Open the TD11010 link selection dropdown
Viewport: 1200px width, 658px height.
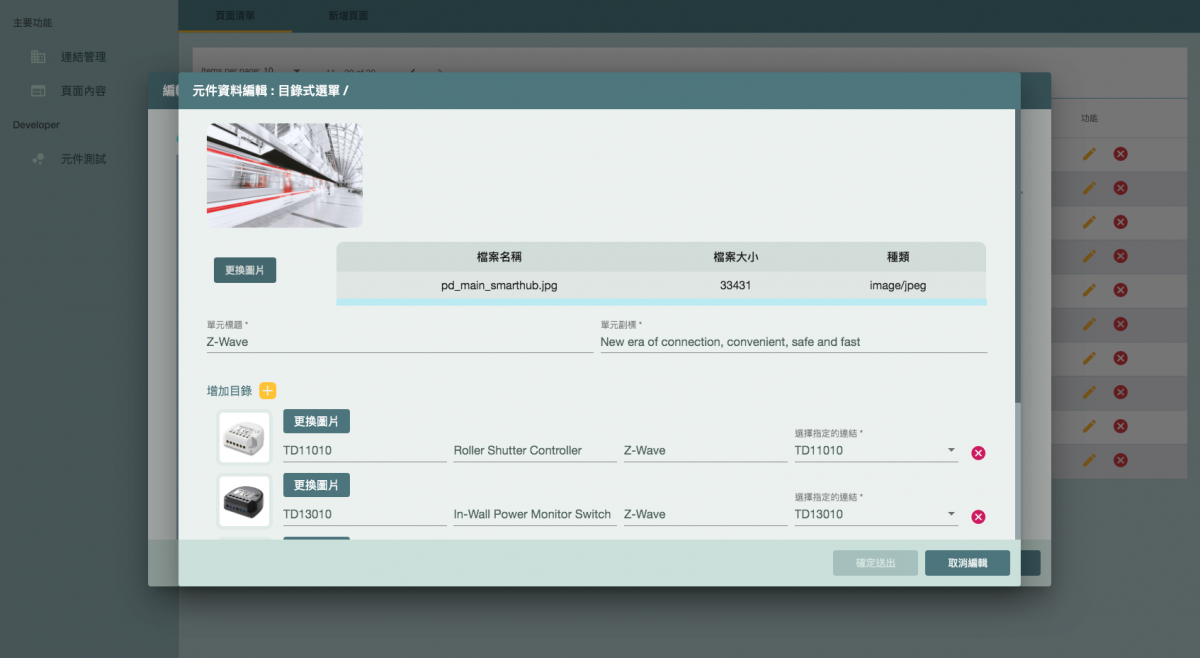click(875, 451)
